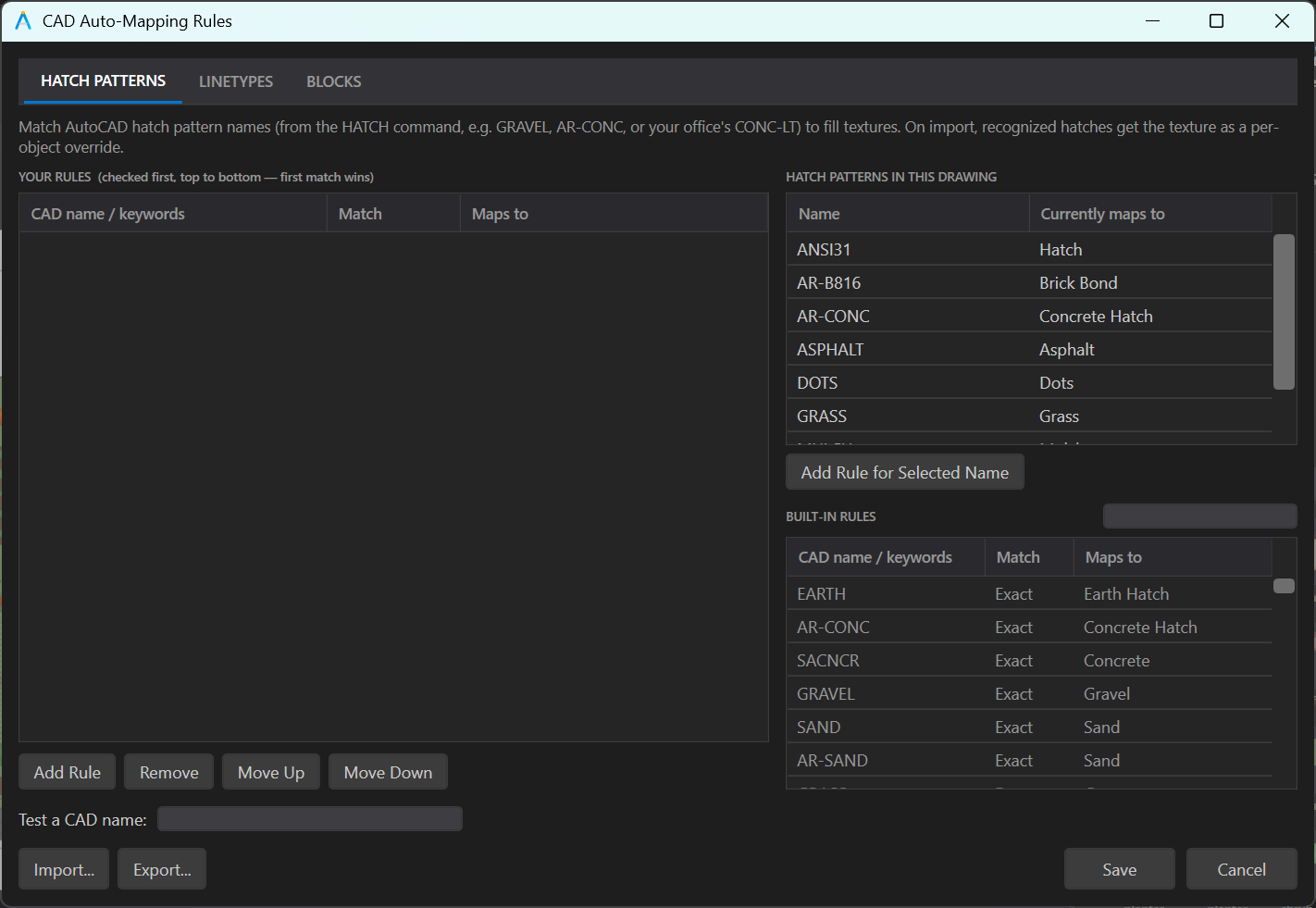The width and height of the screenshot is (1316, 908).
Task: Select the AR-CONC built-in rule
Action: coord(1029,627)
